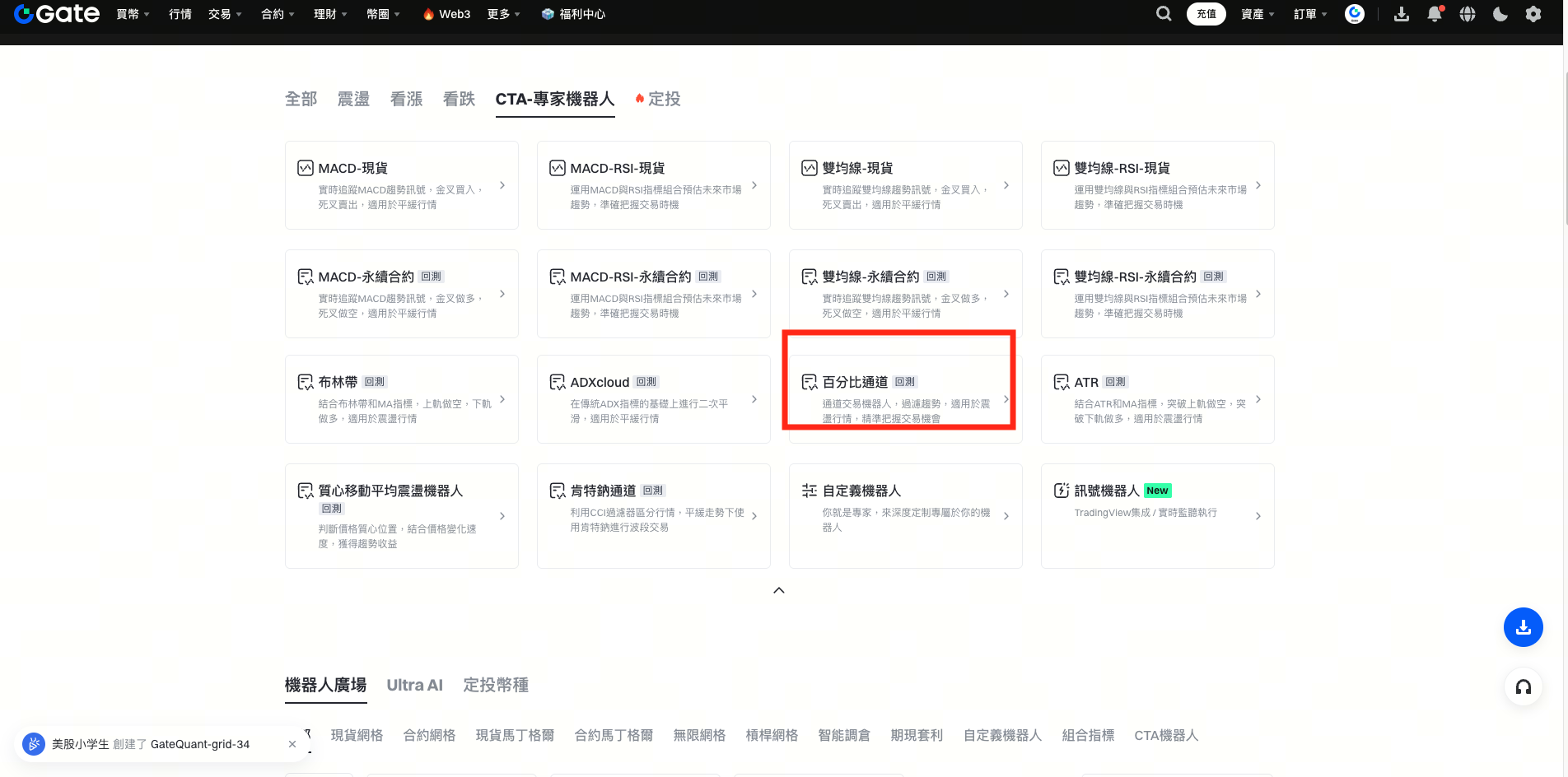1568x777 pixels.
Task: Open the settings gear icon
Action: 1533,14
